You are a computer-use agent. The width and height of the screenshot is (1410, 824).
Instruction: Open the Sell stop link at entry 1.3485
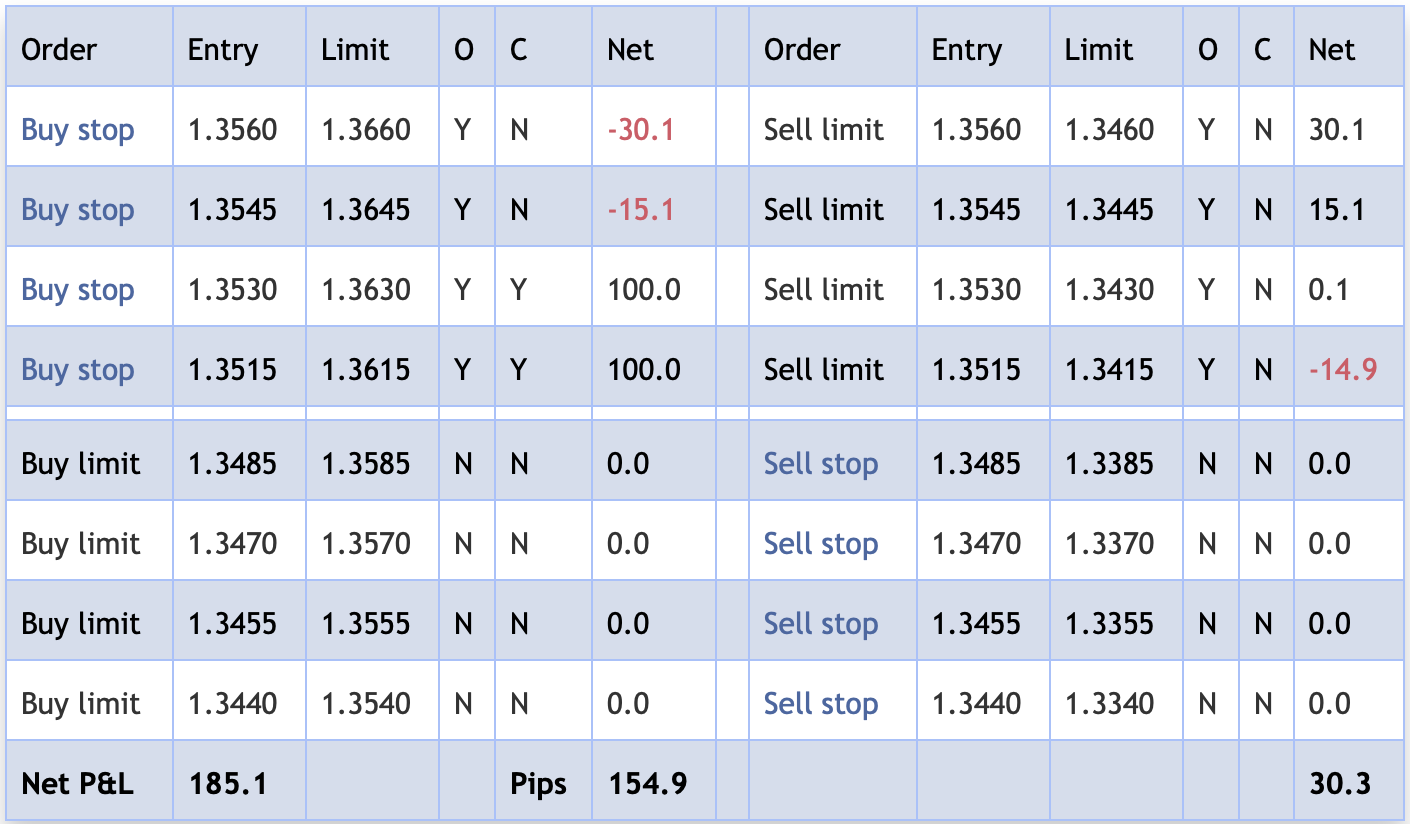(820, 464)
